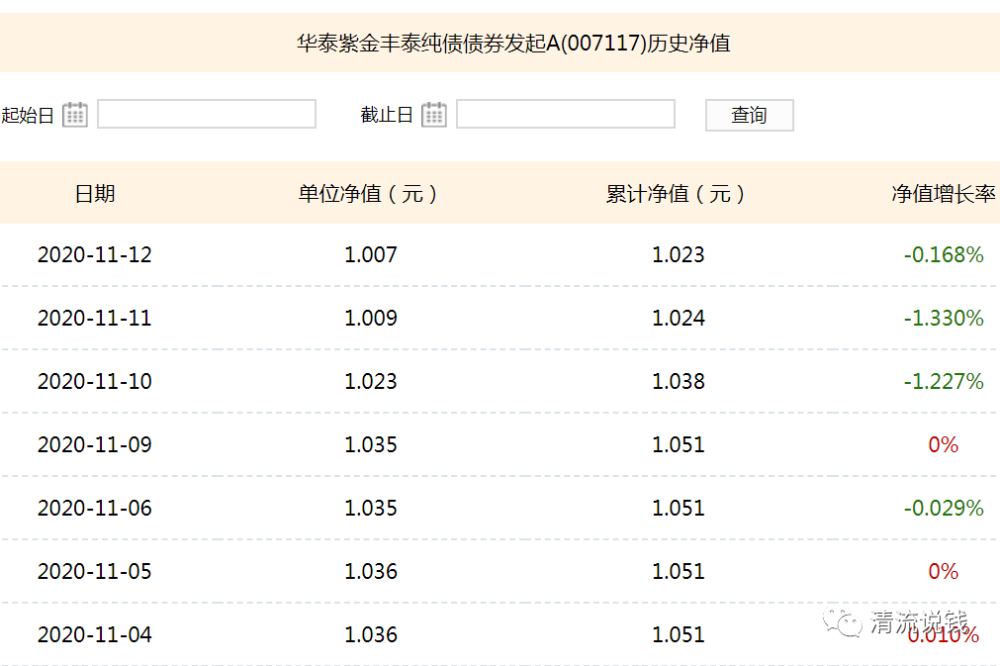This screenshot has height=666, width=1000.
Task: Click the 查询 query button
Action: click(x=749, y=115)
